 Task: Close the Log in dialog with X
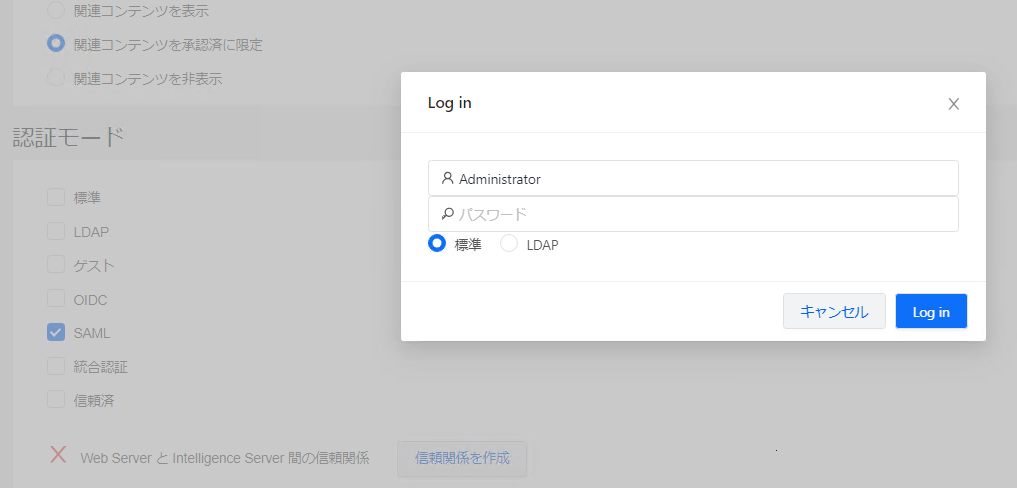[953, 104]
